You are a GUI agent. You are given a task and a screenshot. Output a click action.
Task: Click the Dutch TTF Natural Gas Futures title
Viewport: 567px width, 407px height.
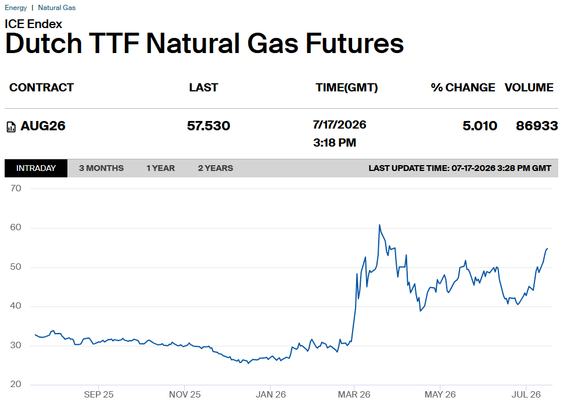click(x=204, y=43)
